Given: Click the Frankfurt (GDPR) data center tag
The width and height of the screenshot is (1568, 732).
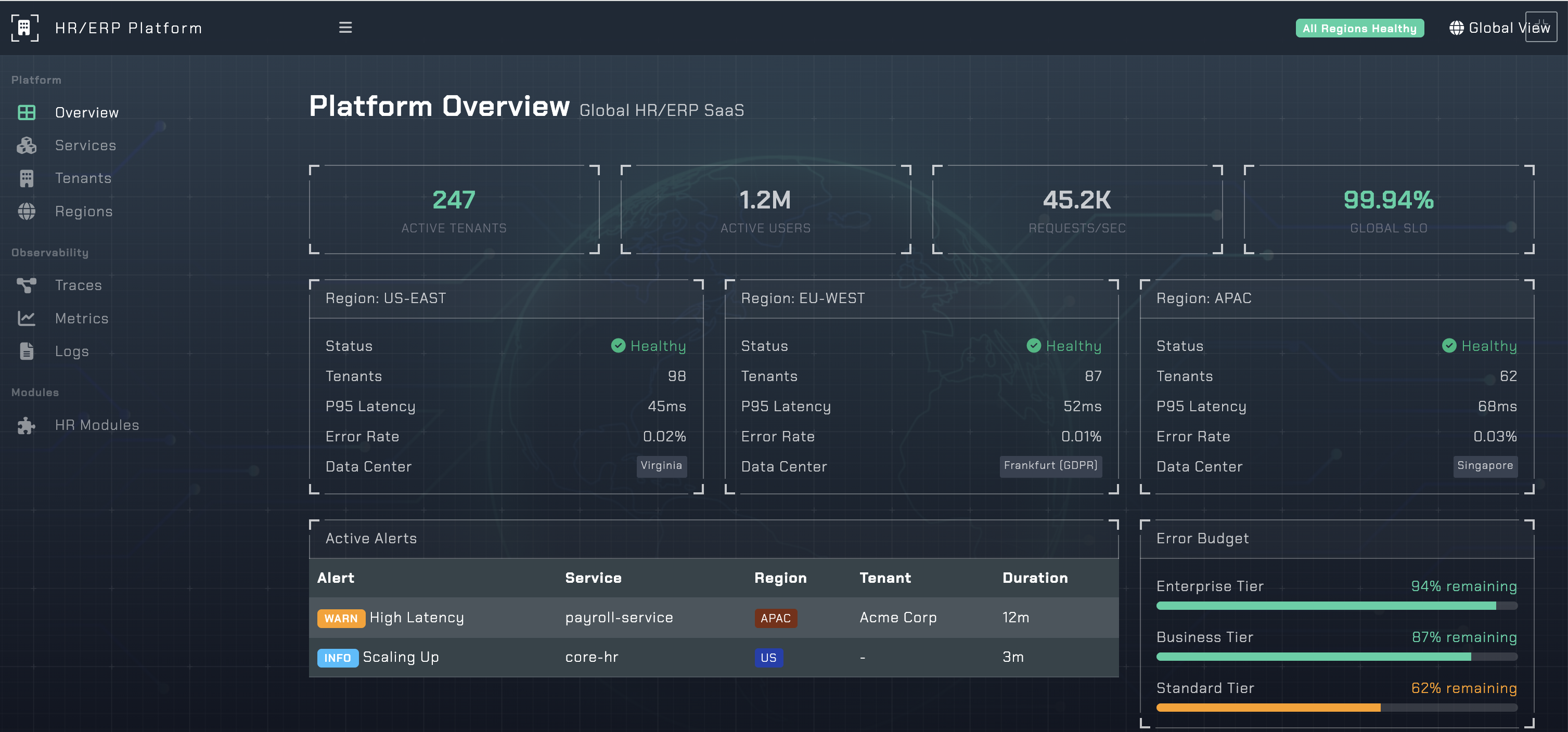Looking at the screenshot, I should pos(1050,466).
